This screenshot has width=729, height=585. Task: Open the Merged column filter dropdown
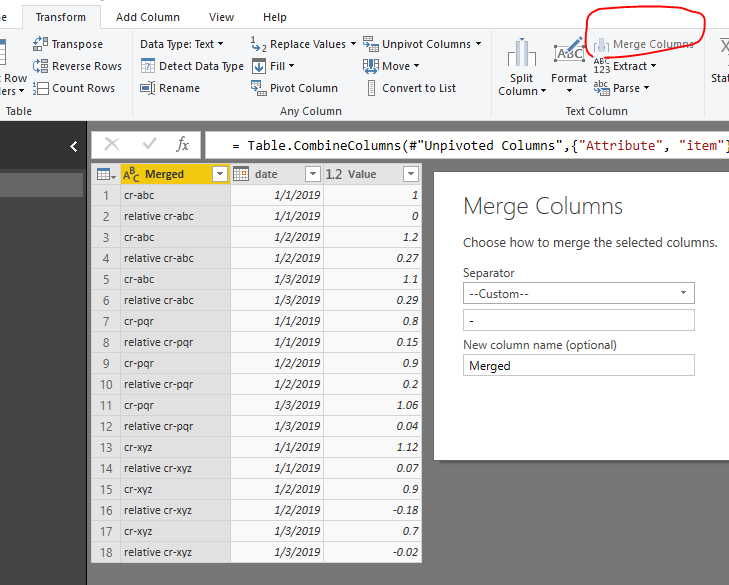(220, 174)
